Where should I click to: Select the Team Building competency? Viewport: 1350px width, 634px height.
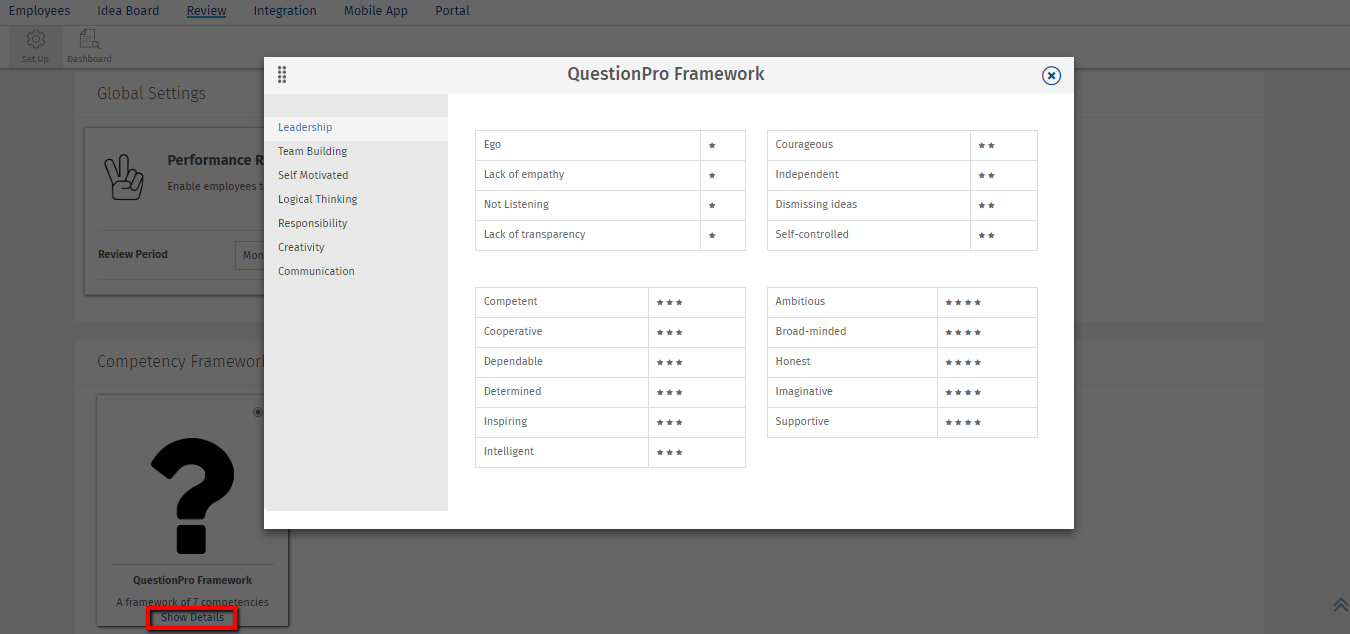point(356,152)
